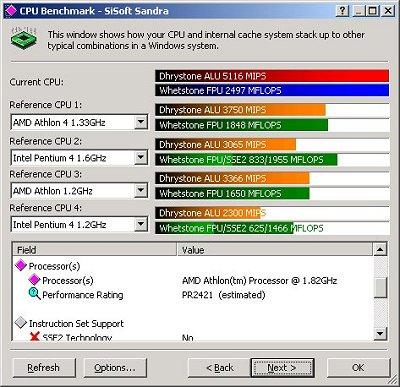
Task: Close the CPU Benchmark window
Action: pyautogui.click(x=388, y=11)
